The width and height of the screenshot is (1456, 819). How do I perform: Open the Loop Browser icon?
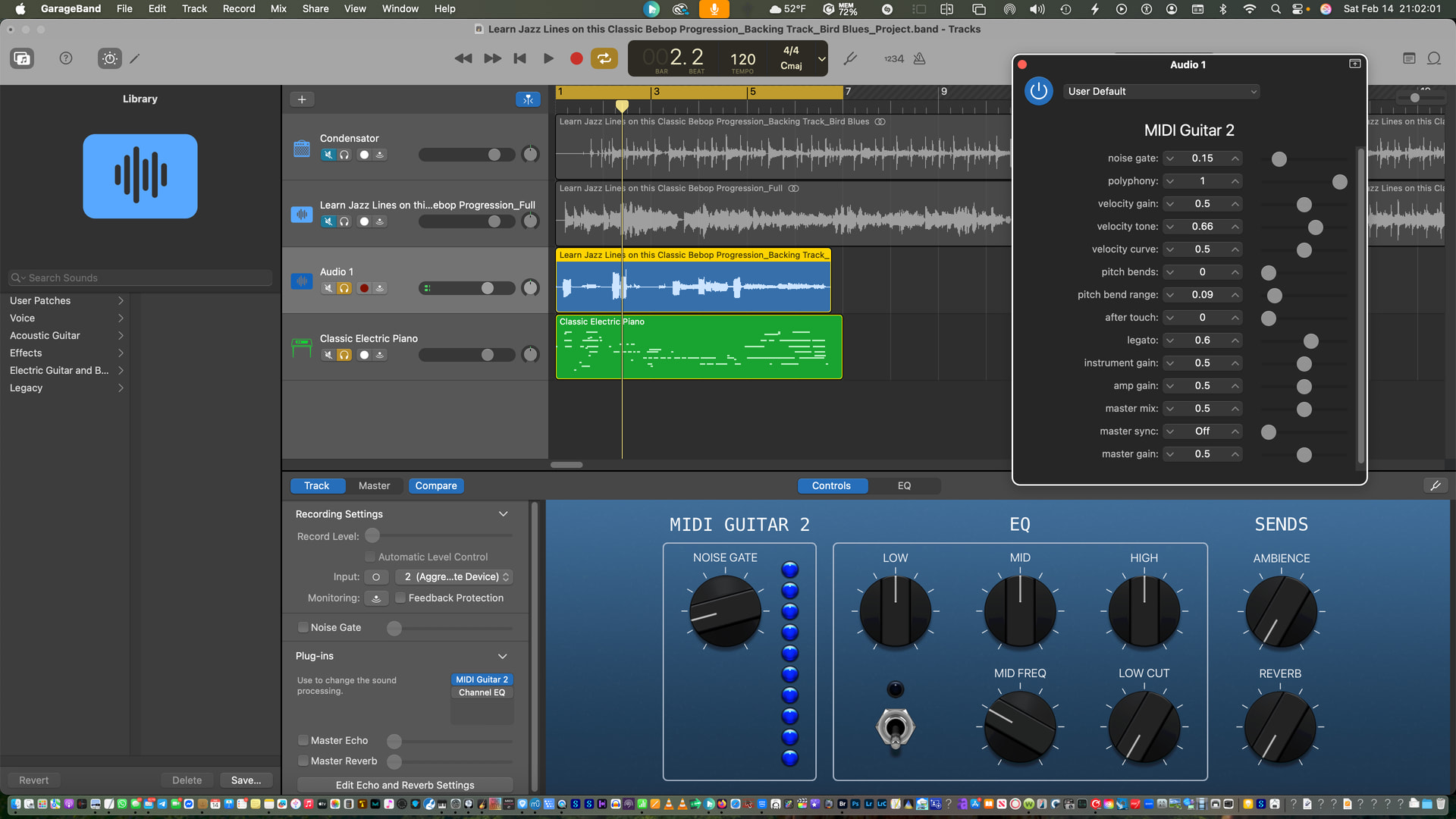coord(1434,58)
